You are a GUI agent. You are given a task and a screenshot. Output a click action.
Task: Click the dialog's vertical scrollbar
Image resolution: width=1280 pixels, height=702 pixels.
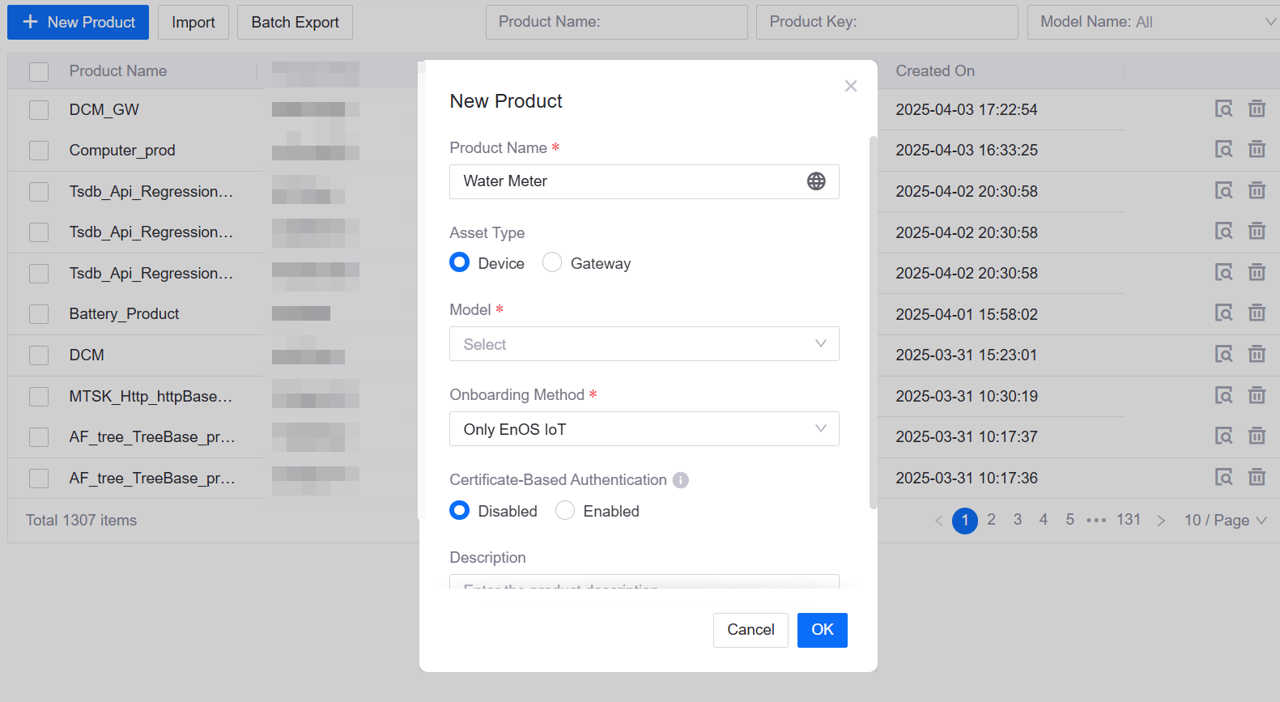coord(873,320)
